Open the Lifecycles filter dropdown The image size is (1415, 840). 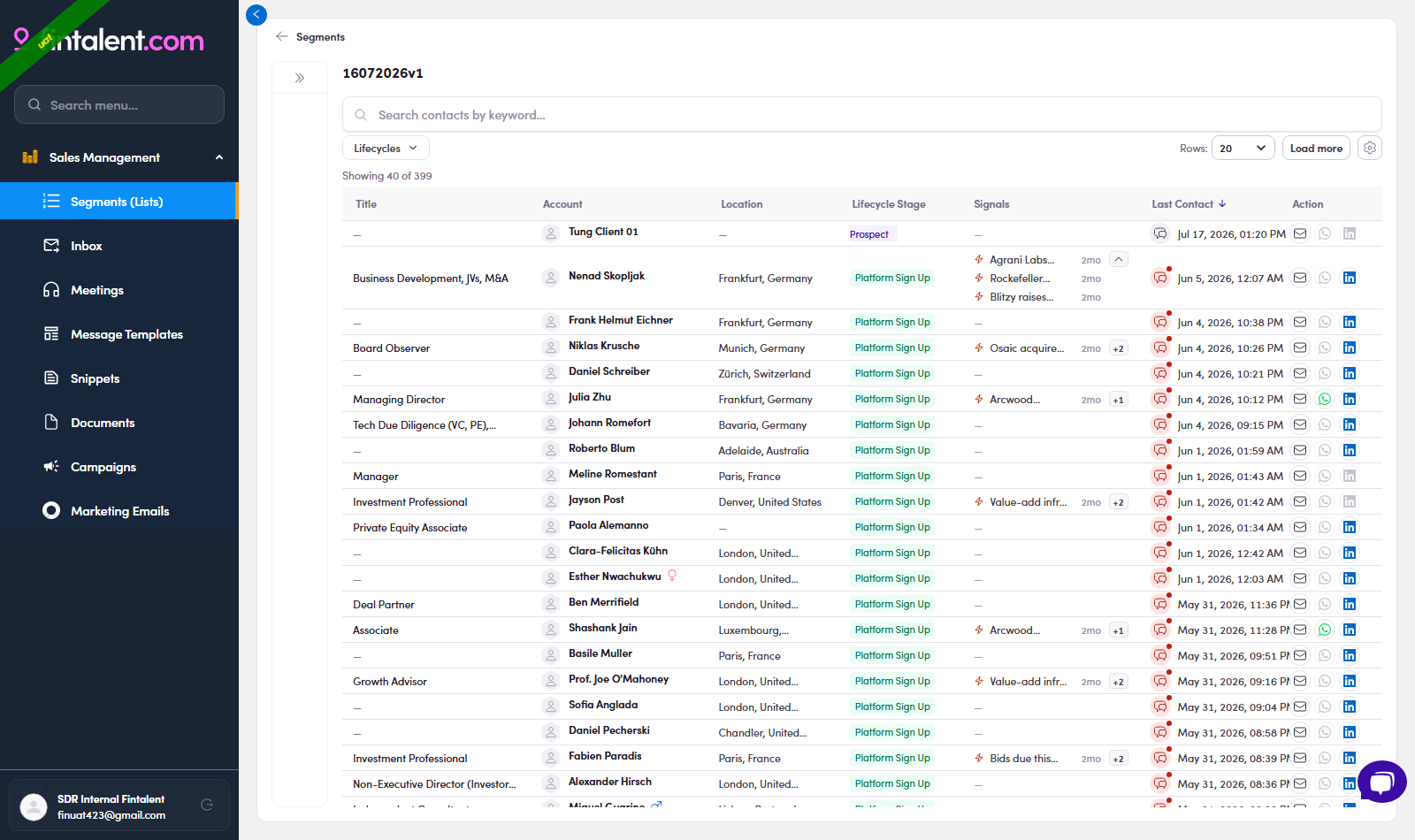pyautogui.click(x=386, y=148)
